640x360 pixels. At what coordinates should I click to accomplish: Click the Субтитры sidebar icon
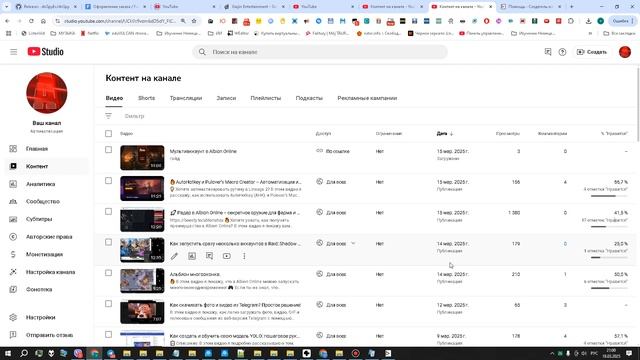13,219
